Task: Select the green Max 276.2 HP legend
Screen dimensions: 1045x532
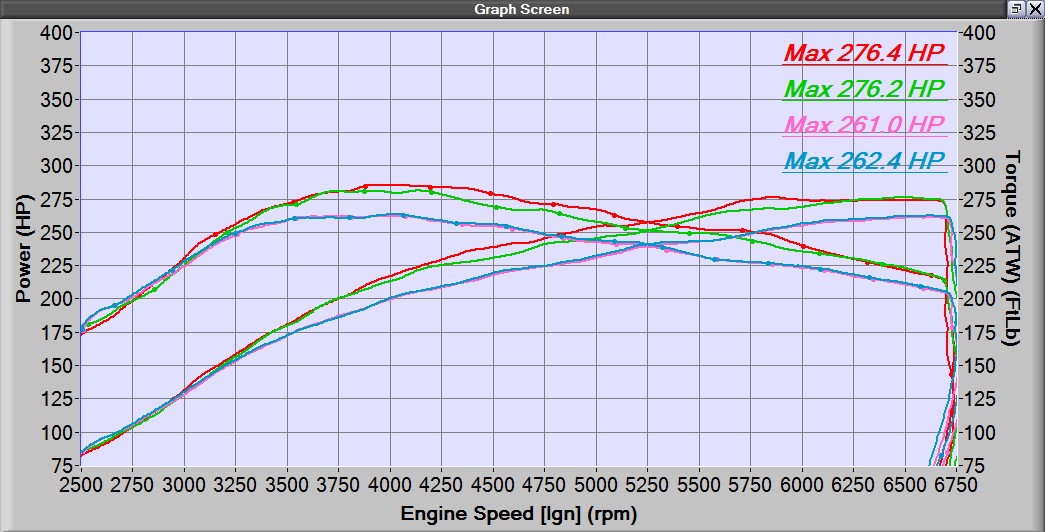Action: tap(864, 89)
